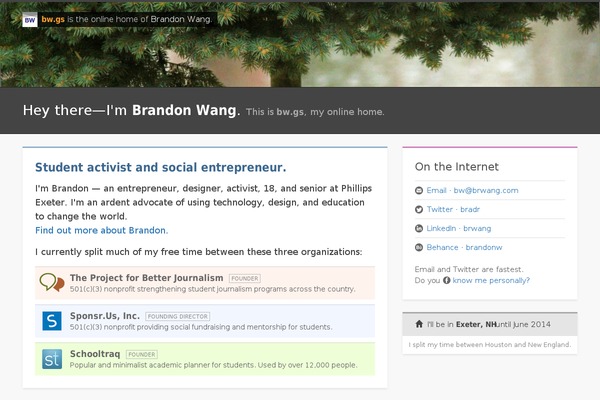Viewport: 600px width, 400px height.
Task: Open the bw.gs link in header
Action: pyautogui.click(x=53, y=20)
